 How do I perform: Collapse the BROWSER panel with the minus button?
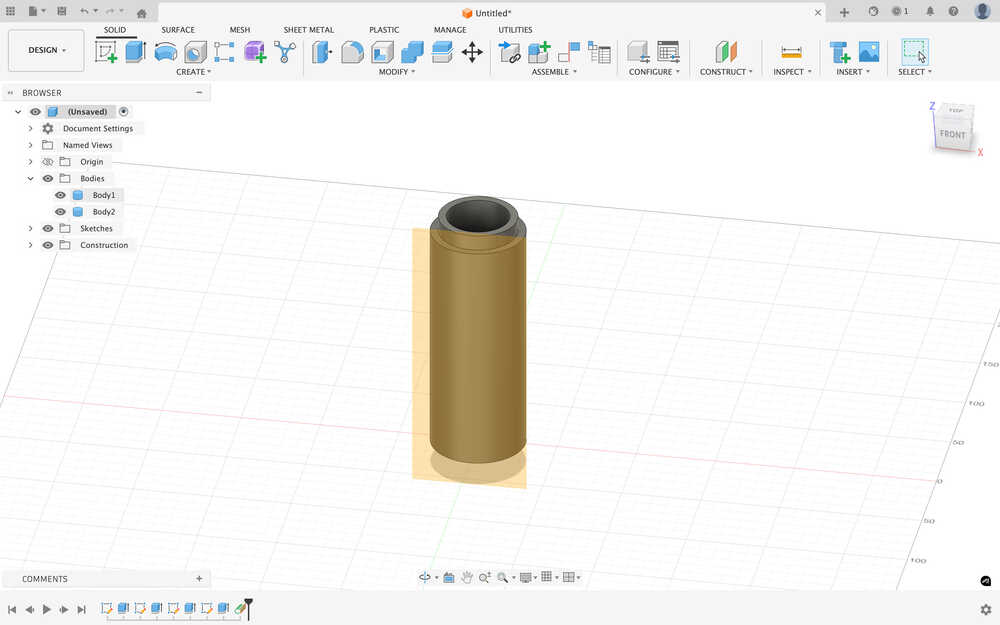199,92
